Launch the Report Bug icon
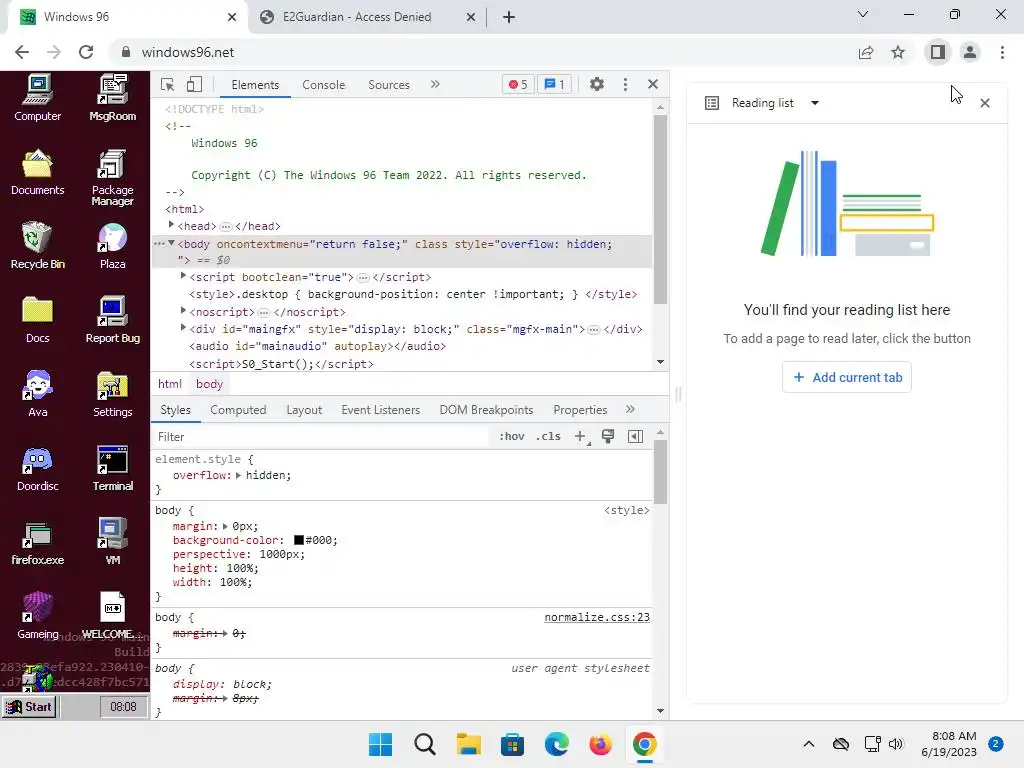The height and width of the screenshot is (768, 1024). (x=112, y=320)
